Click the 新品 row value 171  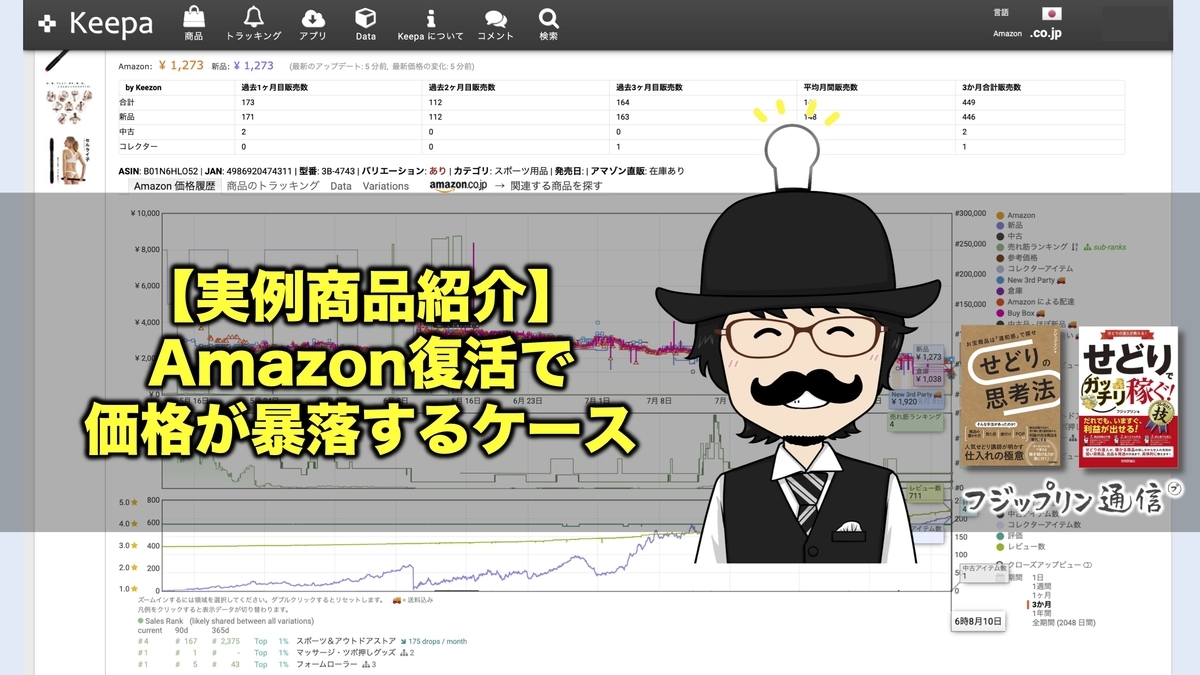248,117
